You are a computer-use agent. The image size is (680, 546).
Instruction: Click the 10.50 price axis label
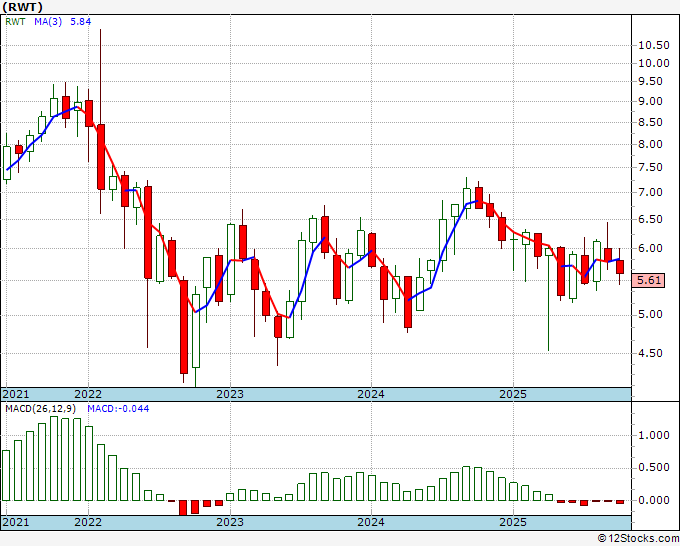pos(654,46)
